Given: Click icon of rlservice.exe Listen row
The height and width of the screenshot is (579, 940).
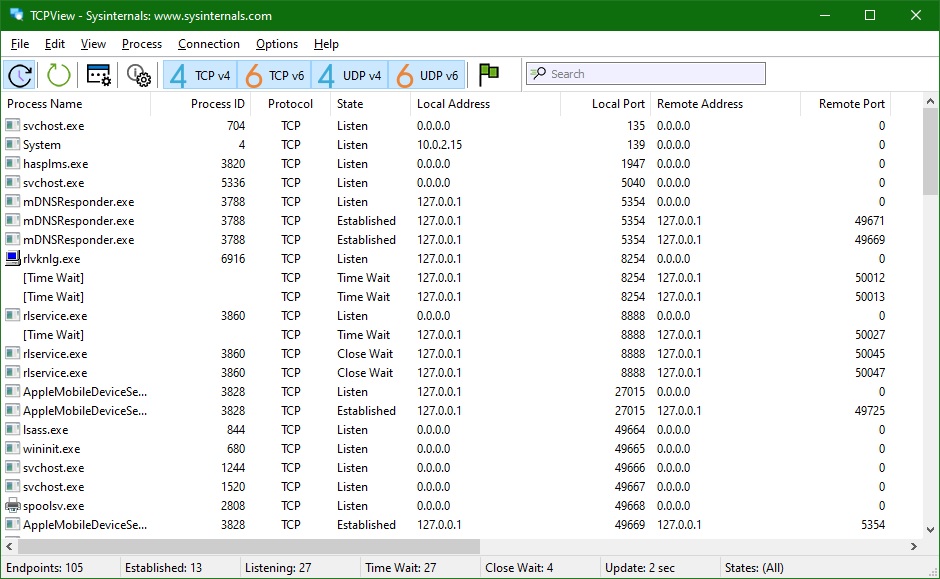Looking at the screenshot, I should tap(13, 315).
